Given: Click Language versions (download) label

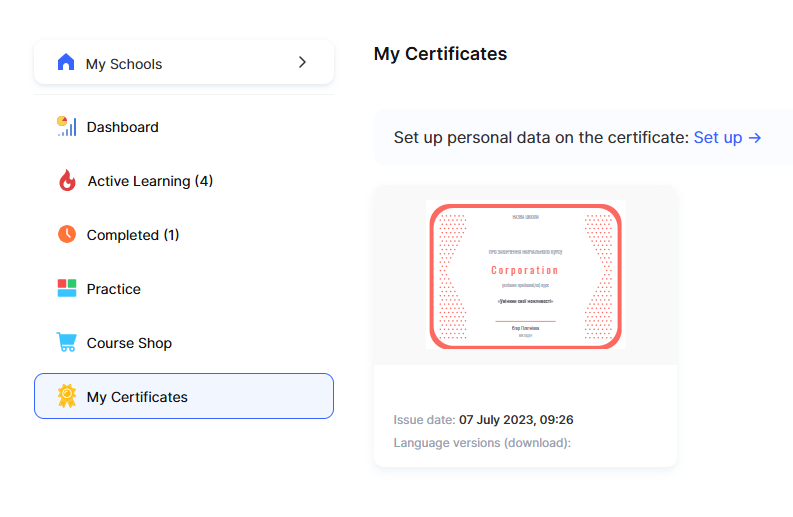Looking at the screenshot, I should (x=482, y=443).
